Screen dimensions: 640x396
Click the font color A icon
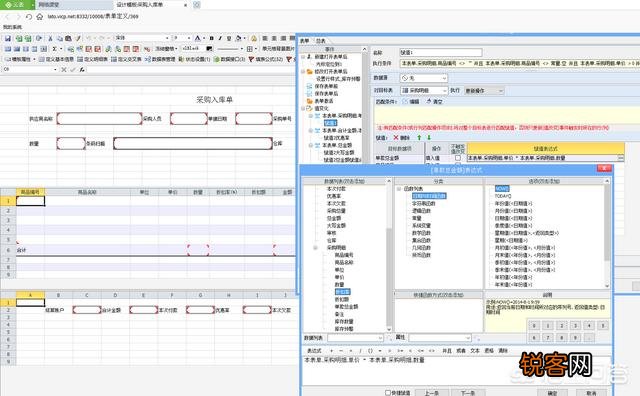[198, 38]
